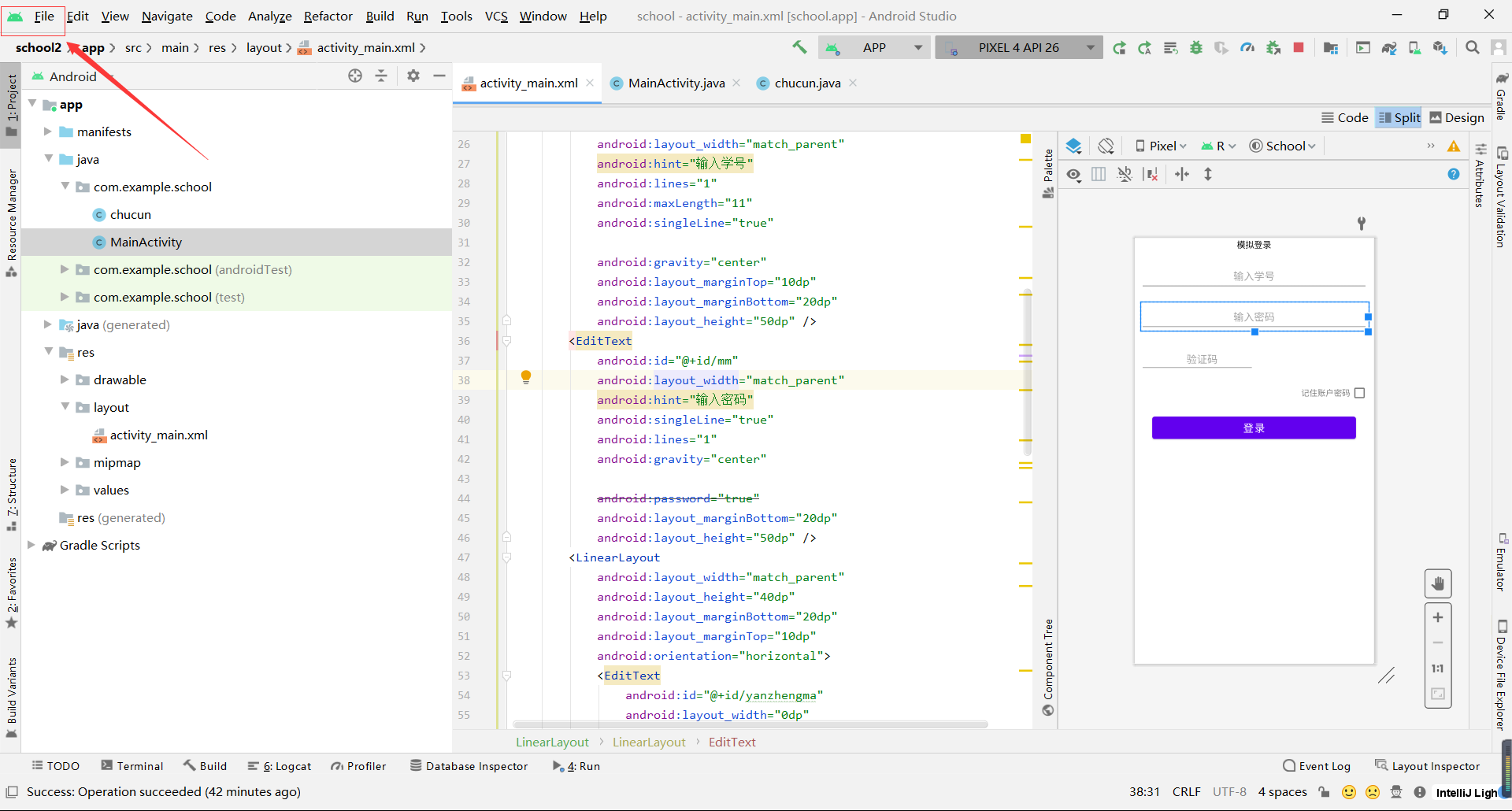Click the Debug app bug icon
The image size is (1512, 811).
[1196, 48]
